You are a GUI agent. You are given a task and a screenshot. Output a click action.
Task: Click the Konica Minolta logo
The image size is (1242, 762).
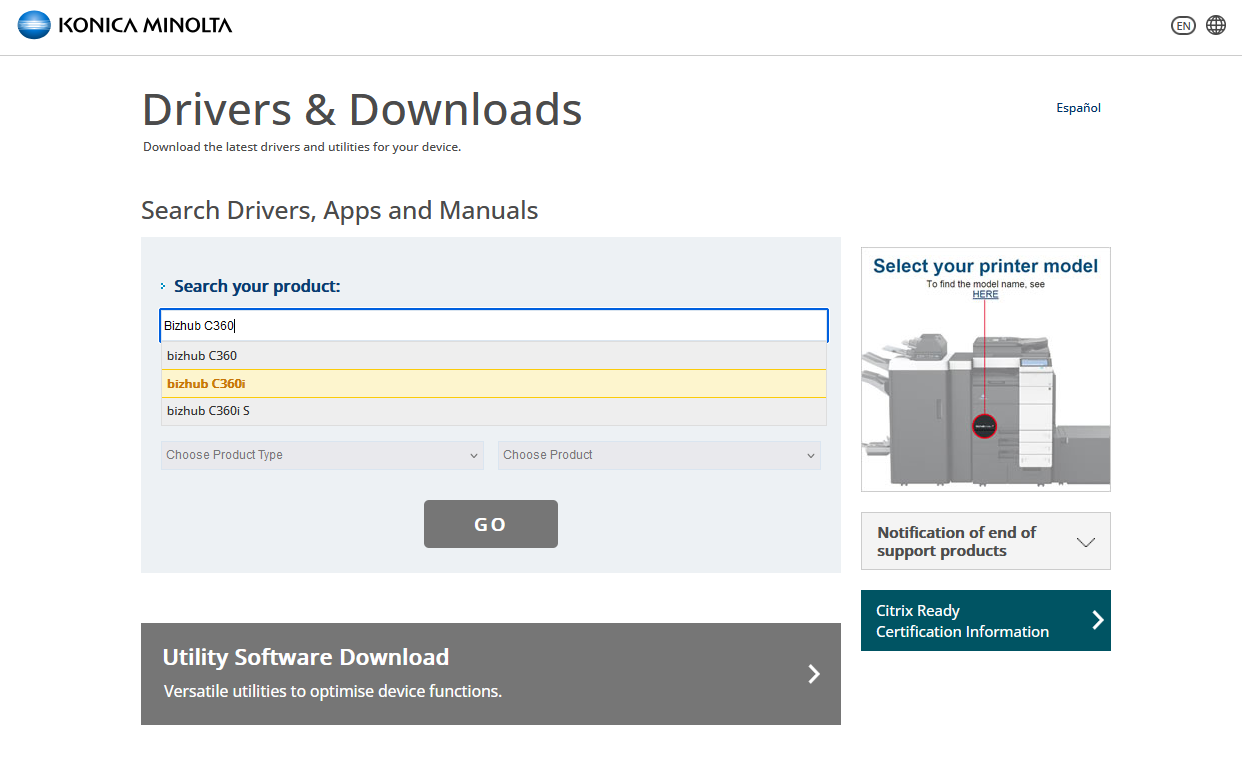pyautogui.click(x=125, y=25)
